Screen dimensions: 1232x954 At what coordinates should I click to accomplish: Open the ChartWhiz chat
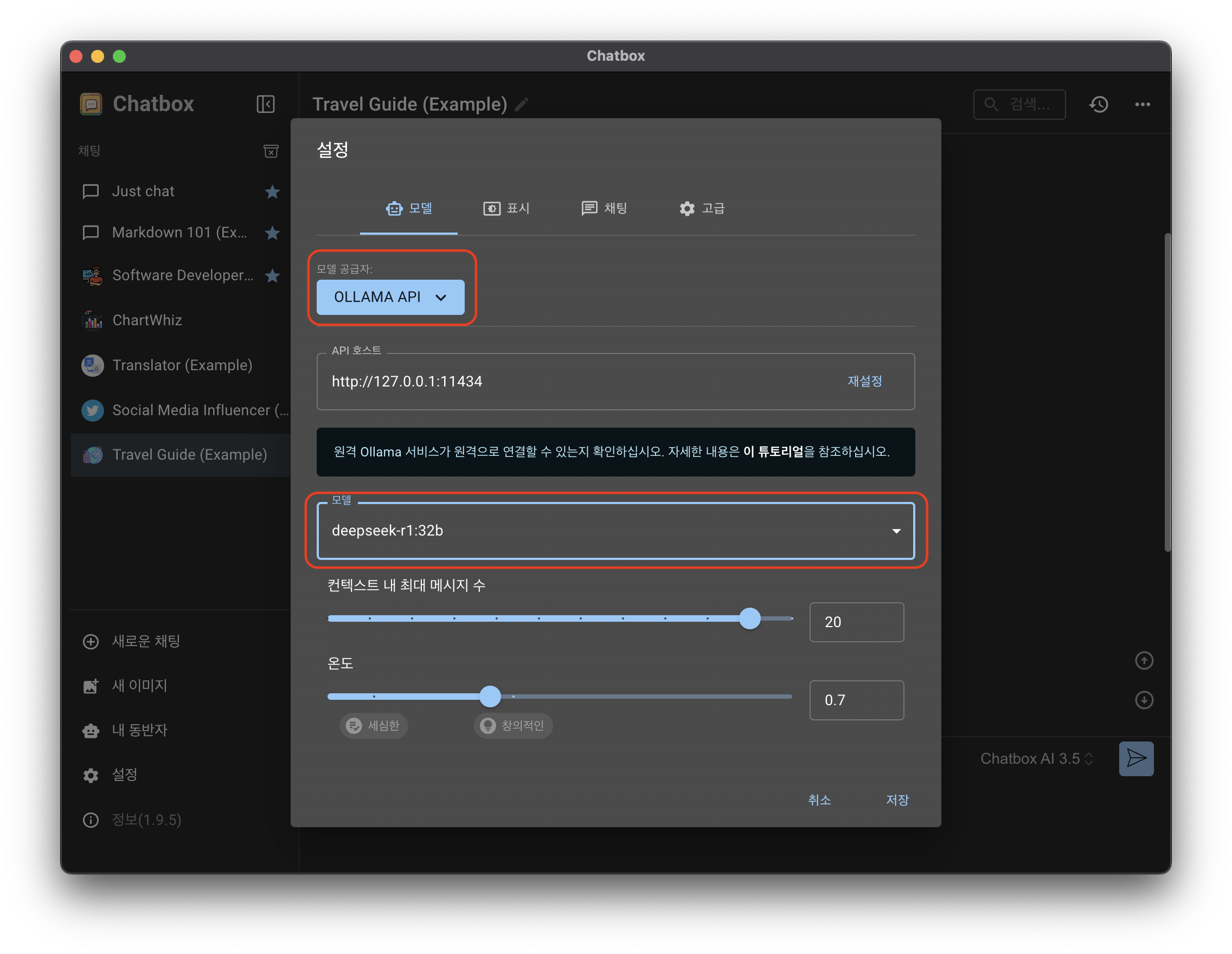(x=181, y=320)
